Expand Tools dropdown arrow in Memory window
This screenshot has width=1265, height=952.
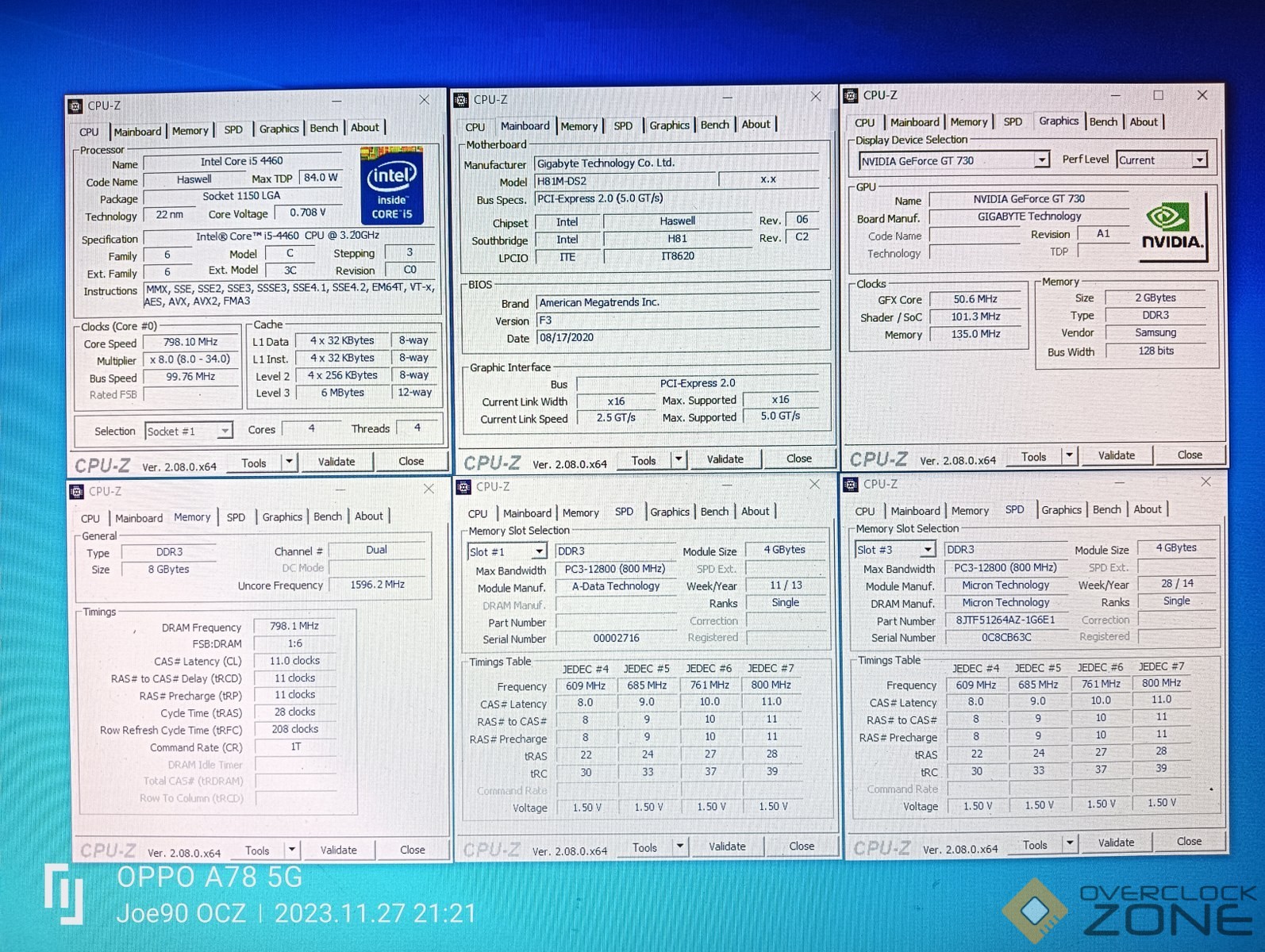[292, 850]
